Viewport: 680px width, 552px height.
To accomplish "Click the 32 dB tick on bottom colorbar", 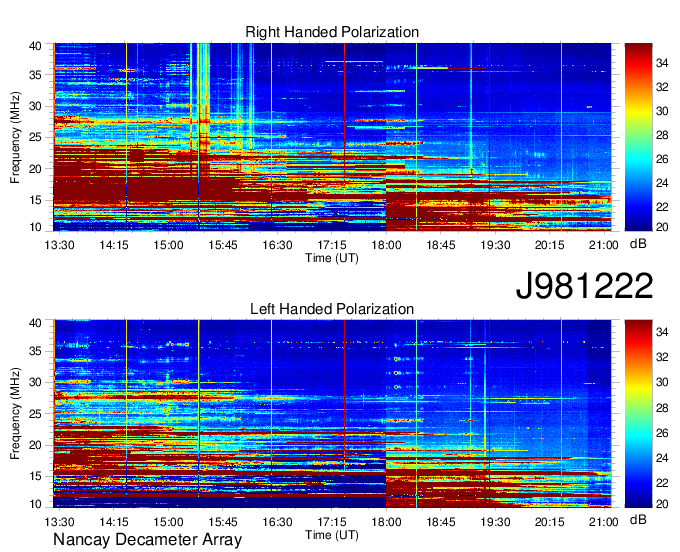I will tap(662, 357).
